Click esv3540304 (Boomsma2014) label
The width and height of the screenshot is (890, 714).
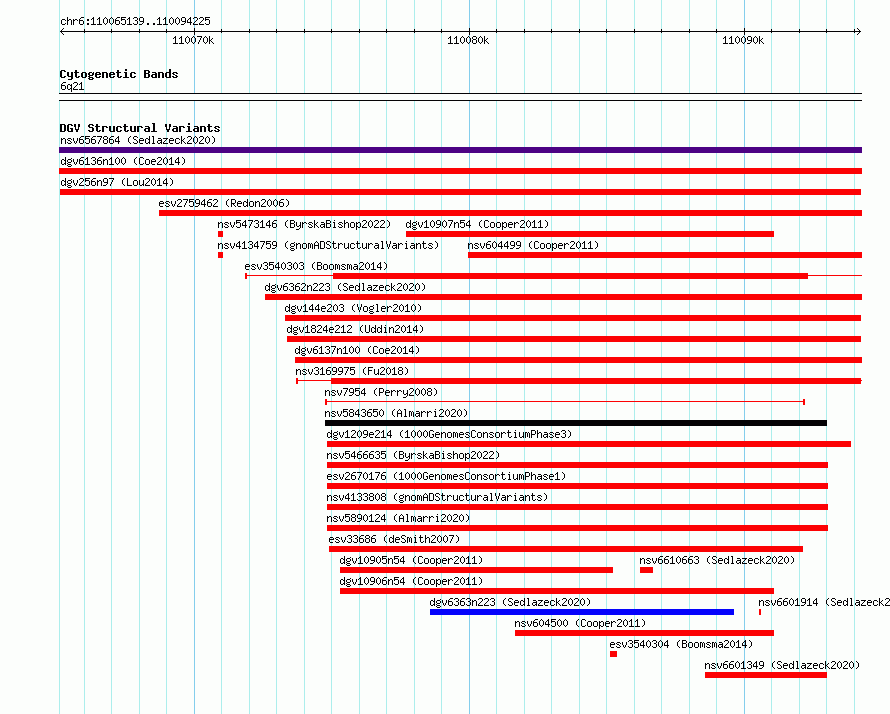point(681,644)
